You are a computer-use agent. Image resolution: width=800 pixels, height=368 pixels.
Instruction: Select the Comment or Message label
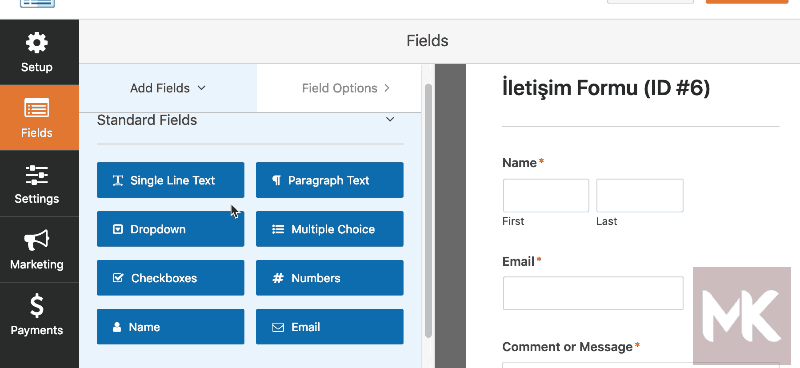[x=567, y=347]
